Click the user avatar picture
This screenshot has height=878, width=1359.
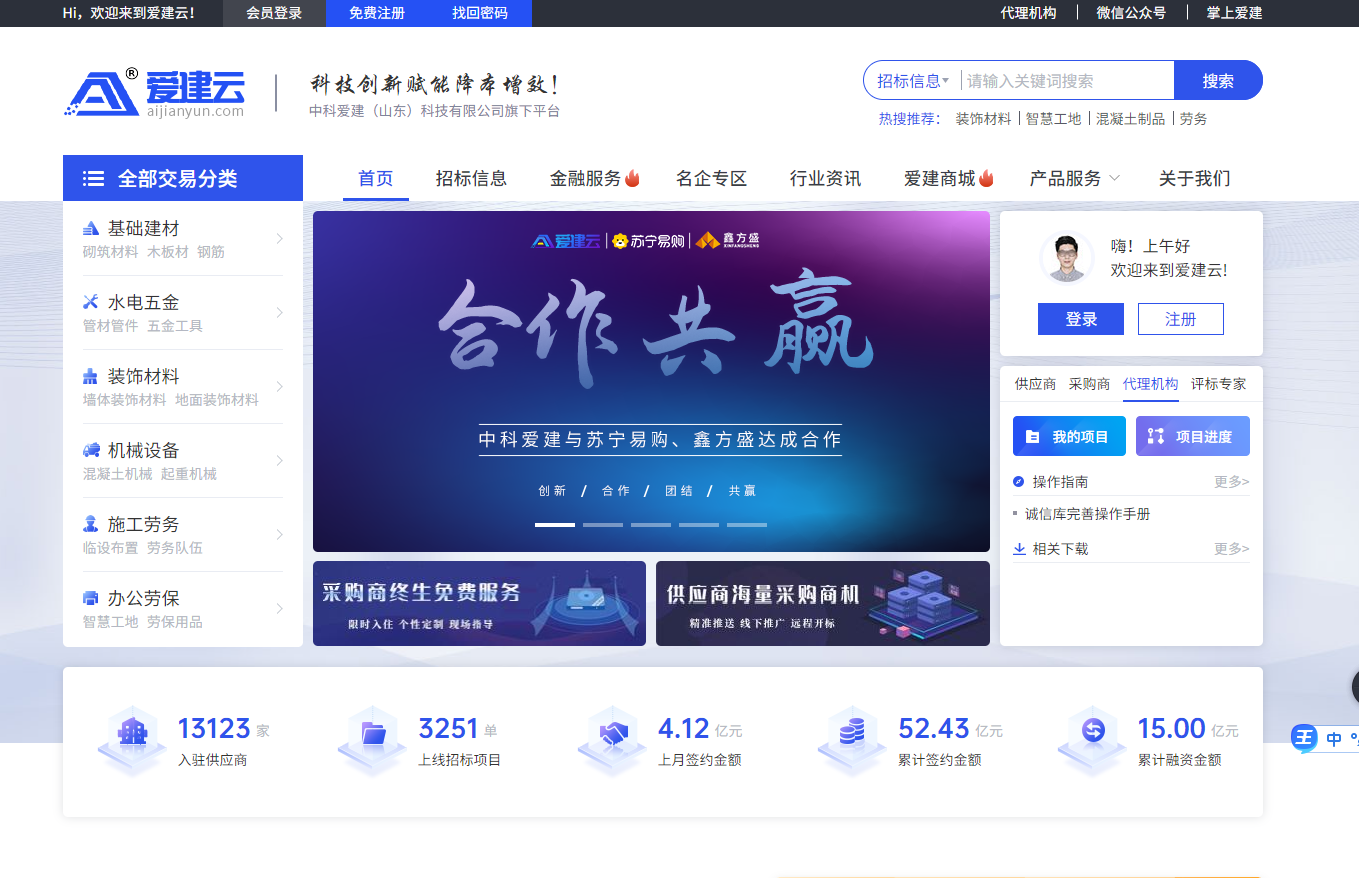pos(1067,258)
